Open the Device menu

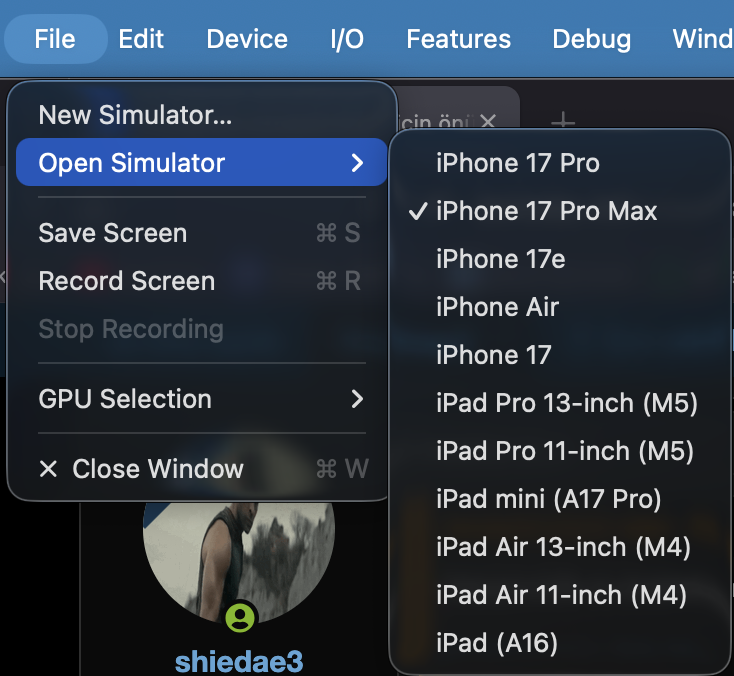247,39
